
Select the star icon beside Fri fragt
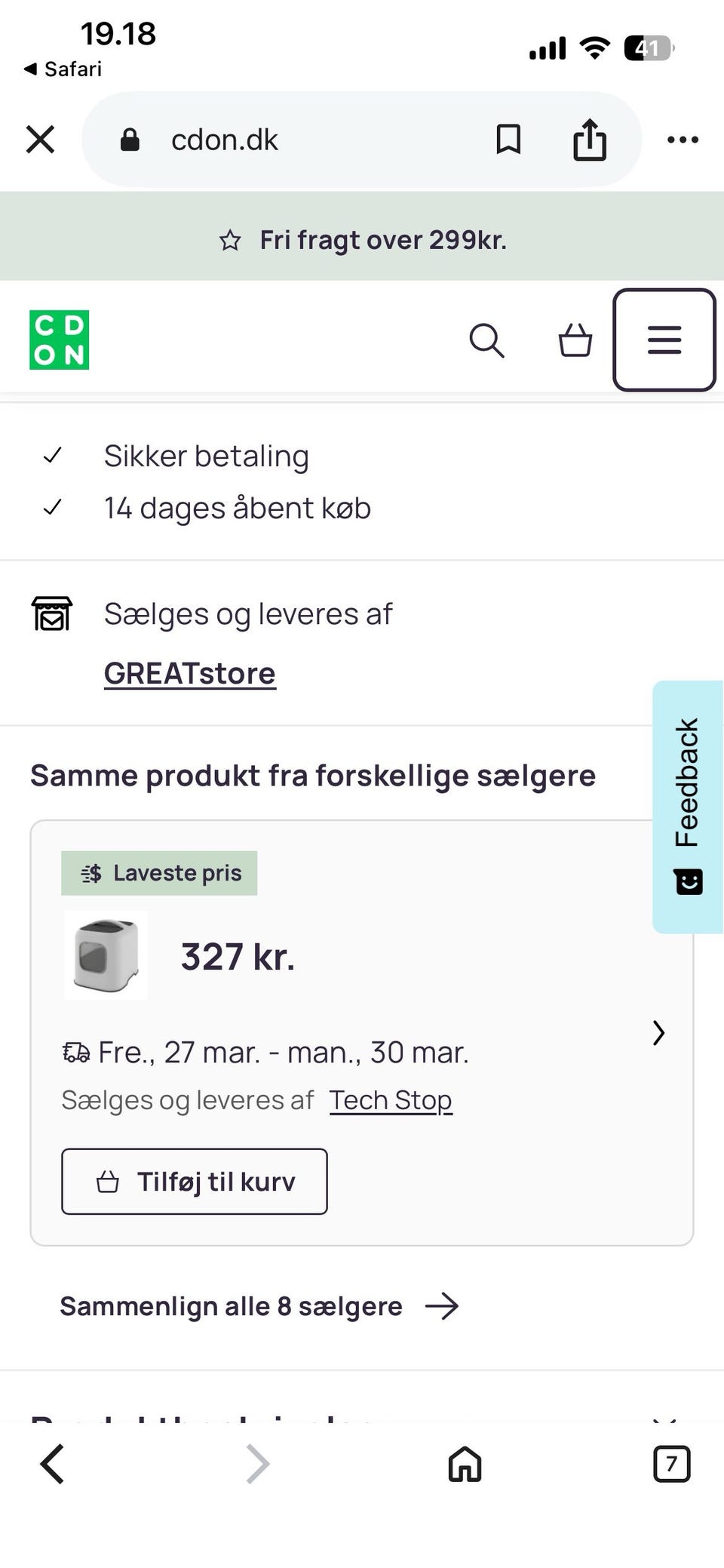(x=231, y=239)
